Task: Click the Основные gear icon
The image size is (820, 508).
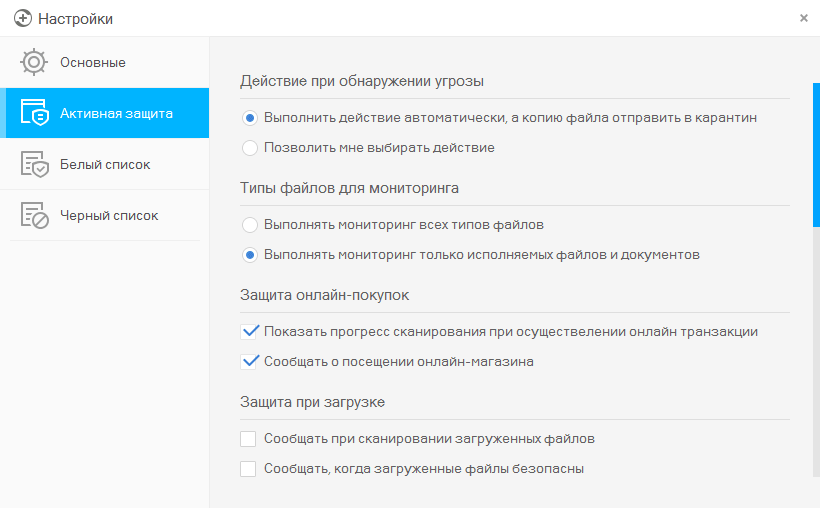Action: tap(34, 62)
